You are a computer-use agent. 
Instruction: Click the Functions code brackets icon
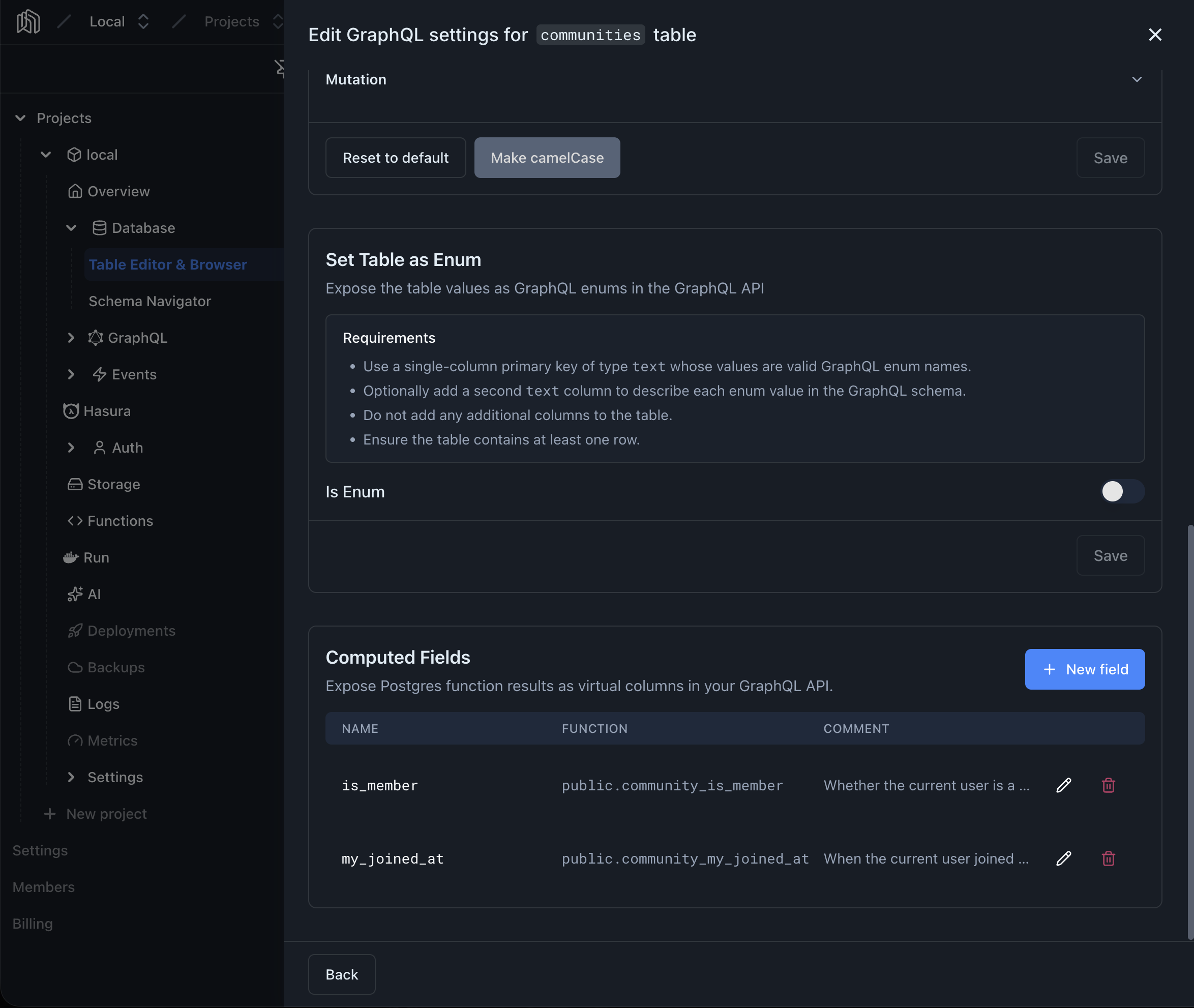click(75, 521)
